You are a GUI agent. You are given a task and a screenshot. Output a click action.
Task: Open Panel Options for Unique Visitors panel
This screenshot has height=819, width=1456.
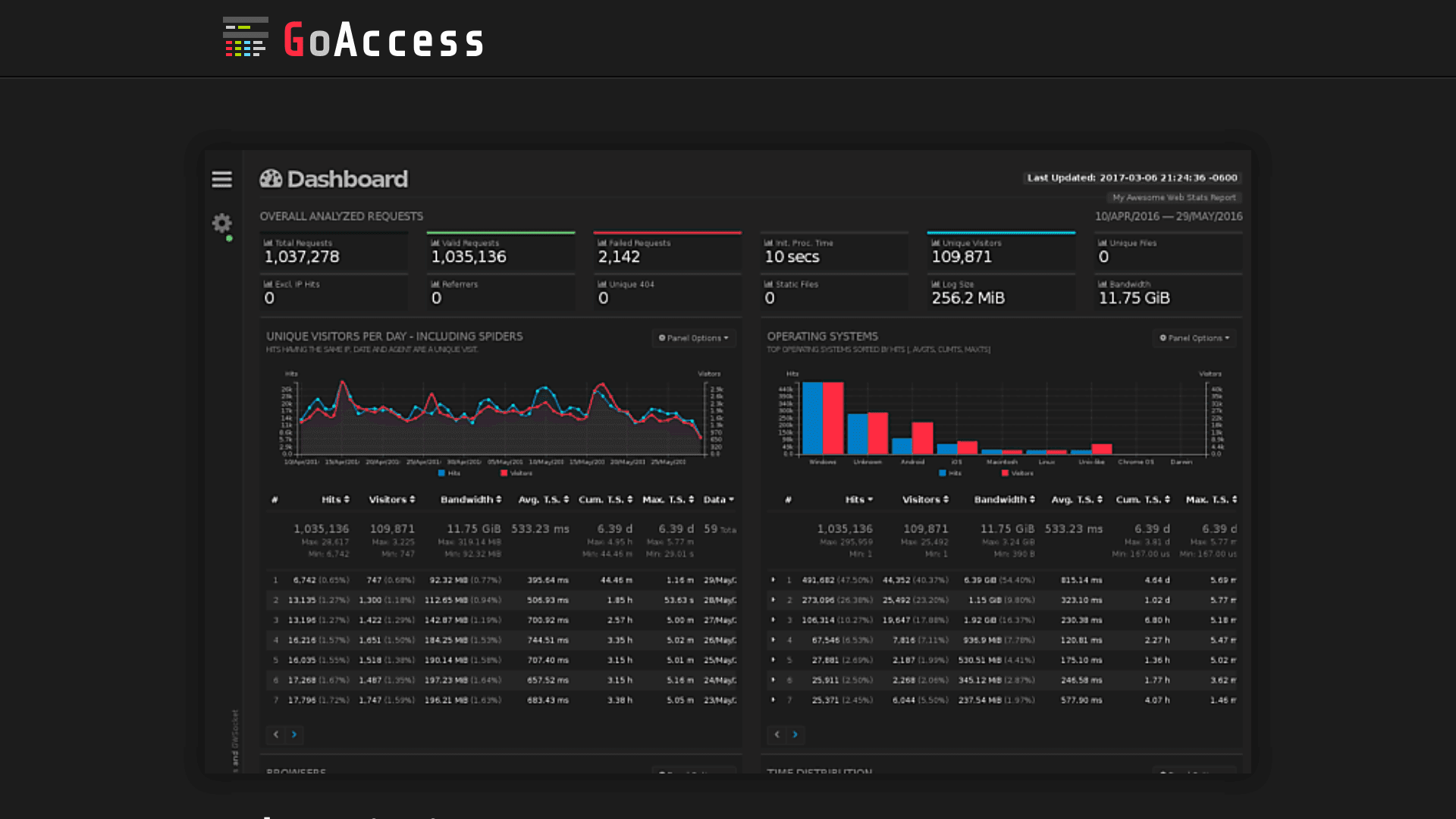[x=693, y=338]
